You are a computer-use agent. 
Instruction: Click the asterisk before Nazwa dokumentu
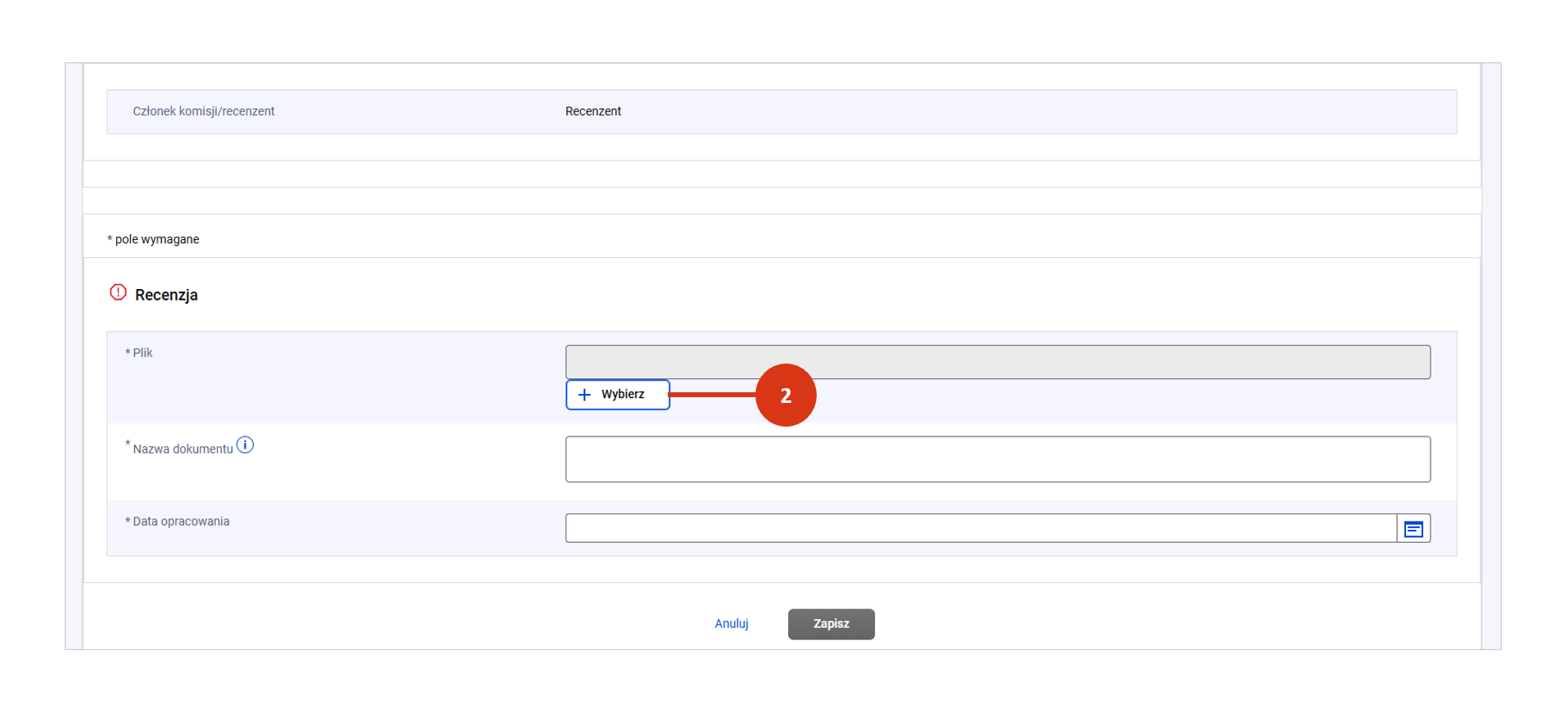(128, 445)
